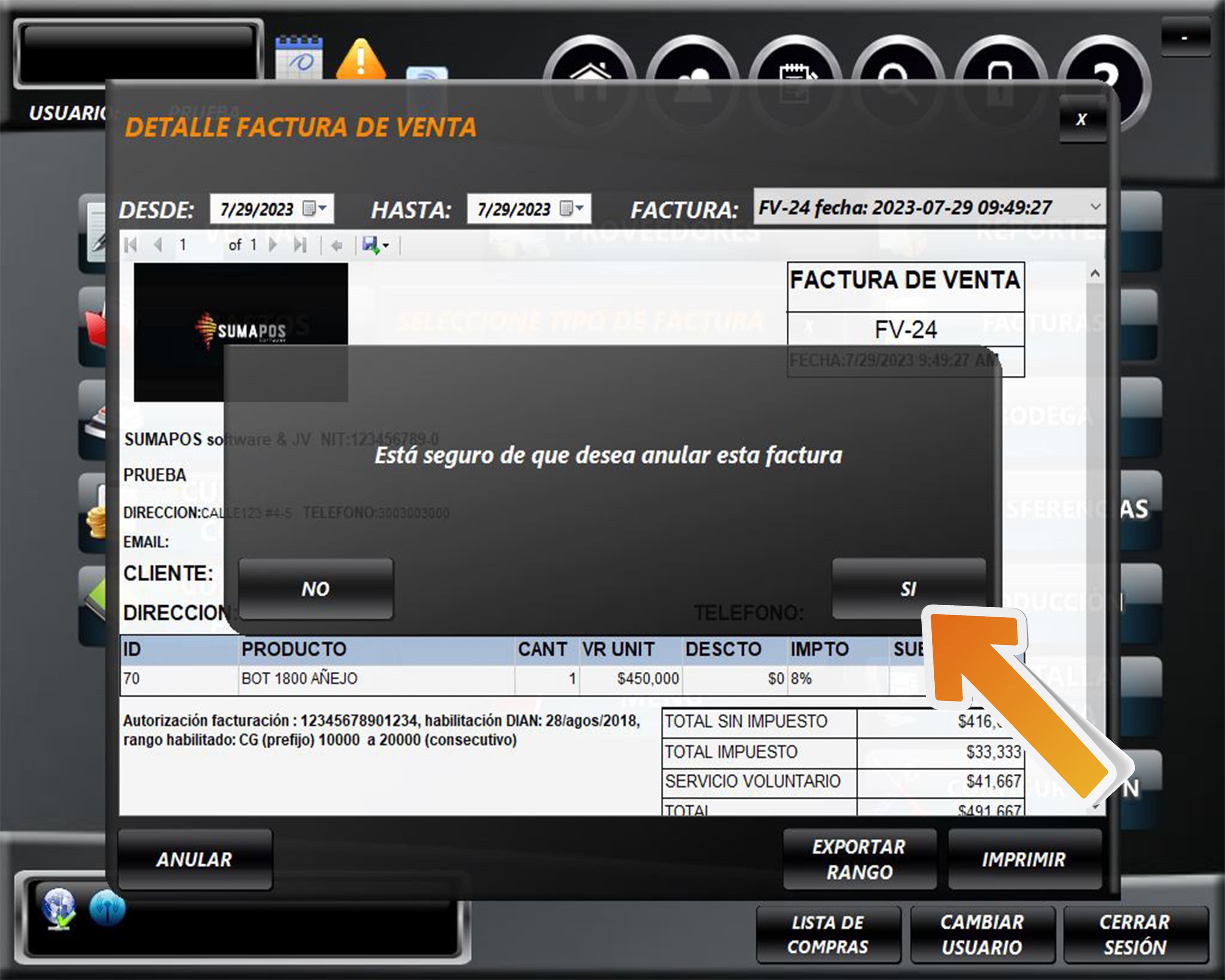
Task: Open the calendar notepad icon
Action: pyautogui.click(x=299, y=58)
